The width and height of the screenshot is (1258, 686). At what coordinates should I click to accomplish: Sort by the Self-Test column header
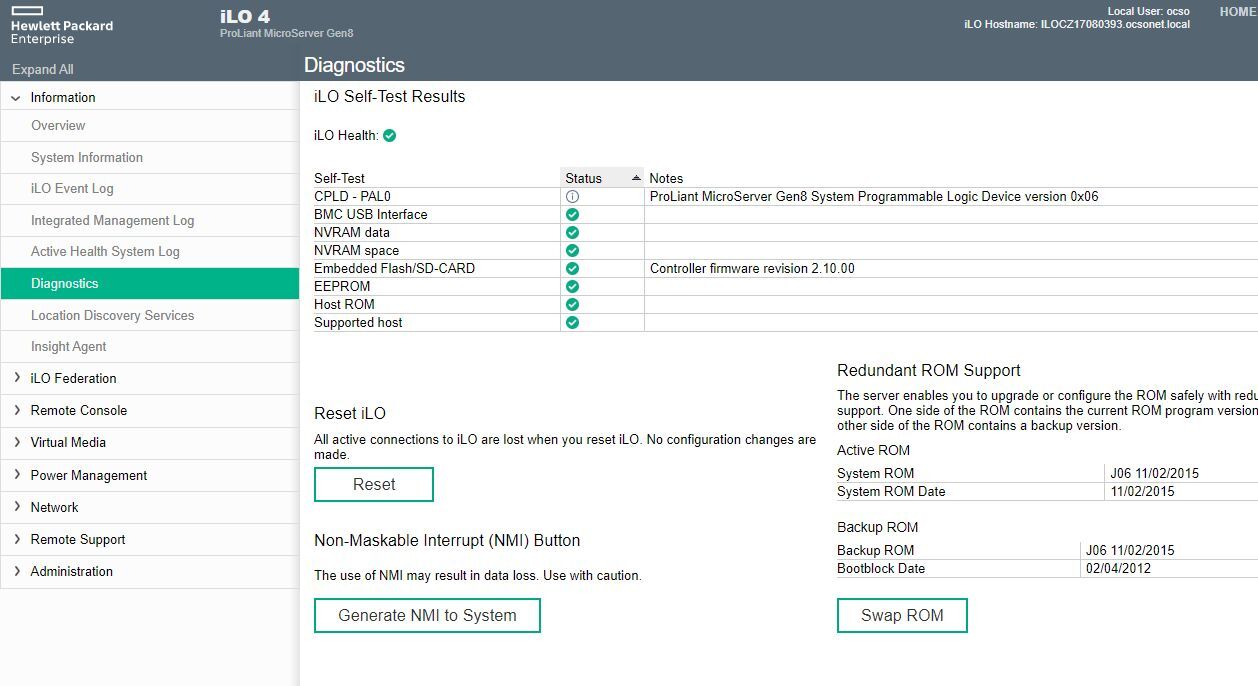(x=340, y=178)
